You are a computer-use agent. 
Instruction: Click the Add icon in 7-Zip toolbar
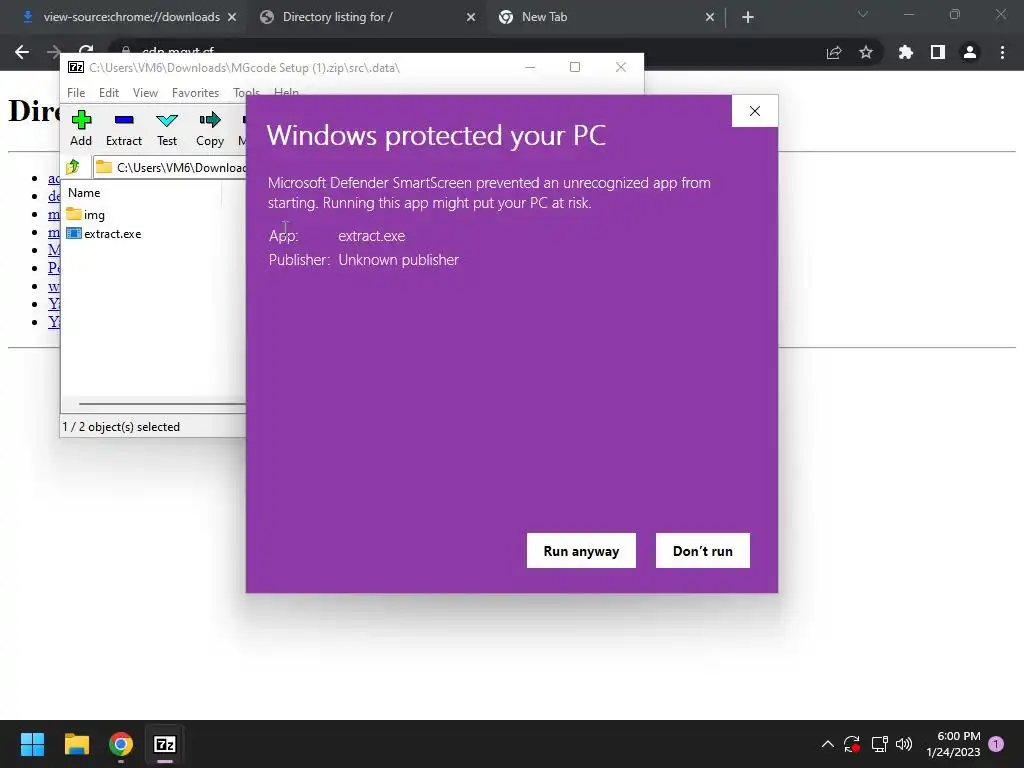81,129
